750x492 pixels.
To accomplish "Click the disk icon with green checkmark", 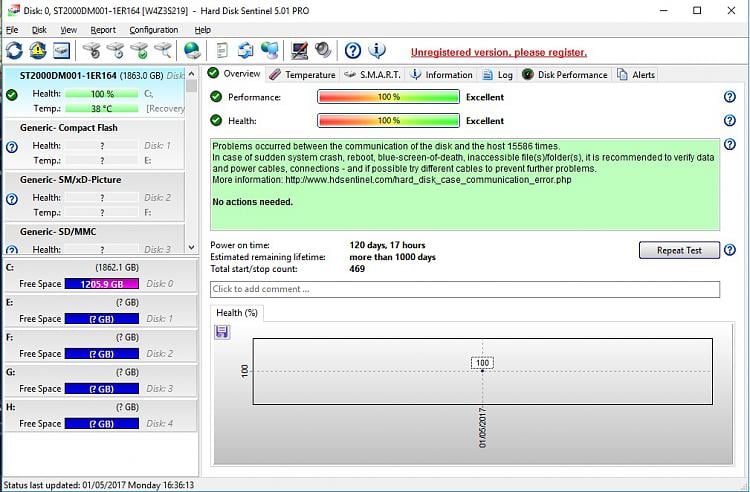I will [x=139, y=50].
